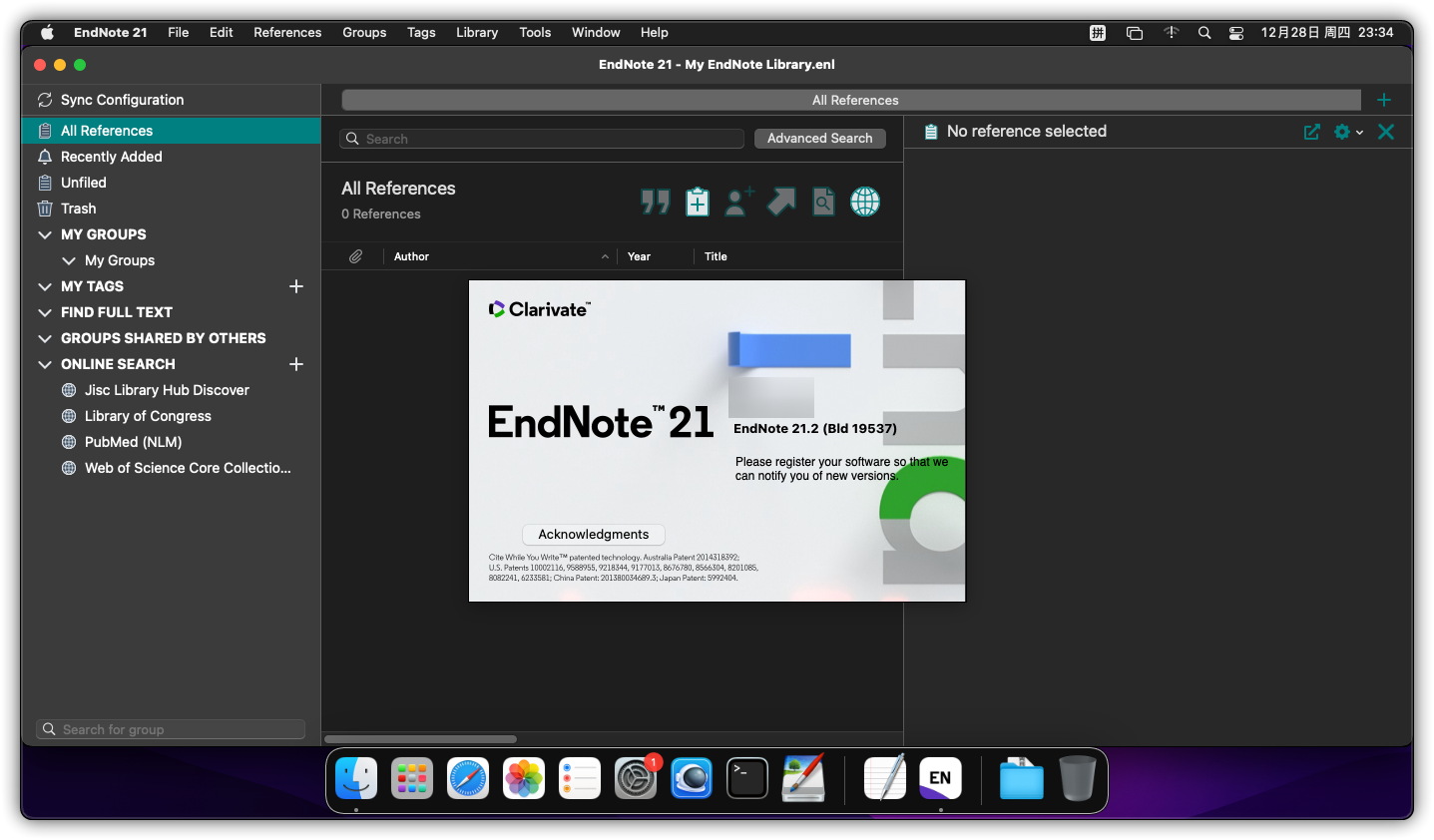Open Launchpad from the Dock

[x=412, y=778]
